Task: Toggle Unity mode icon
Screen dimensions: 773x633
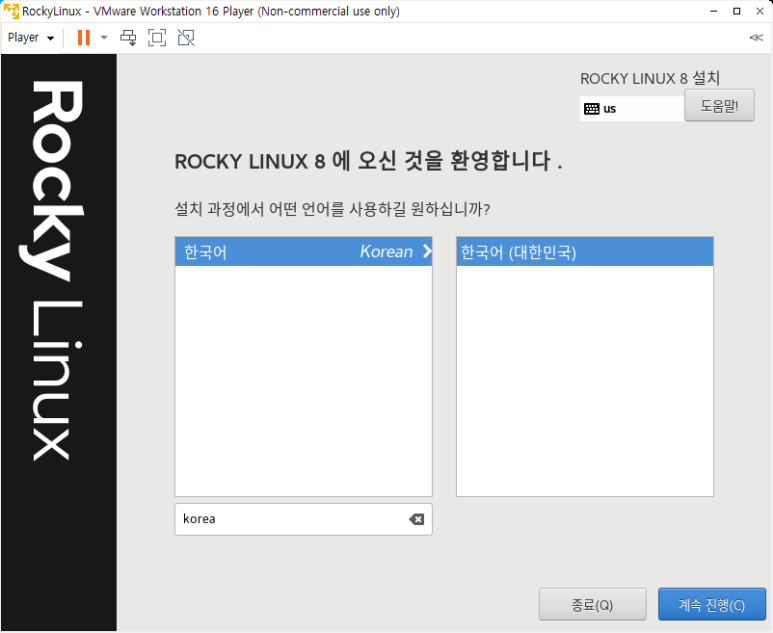Action: point(186,37)
